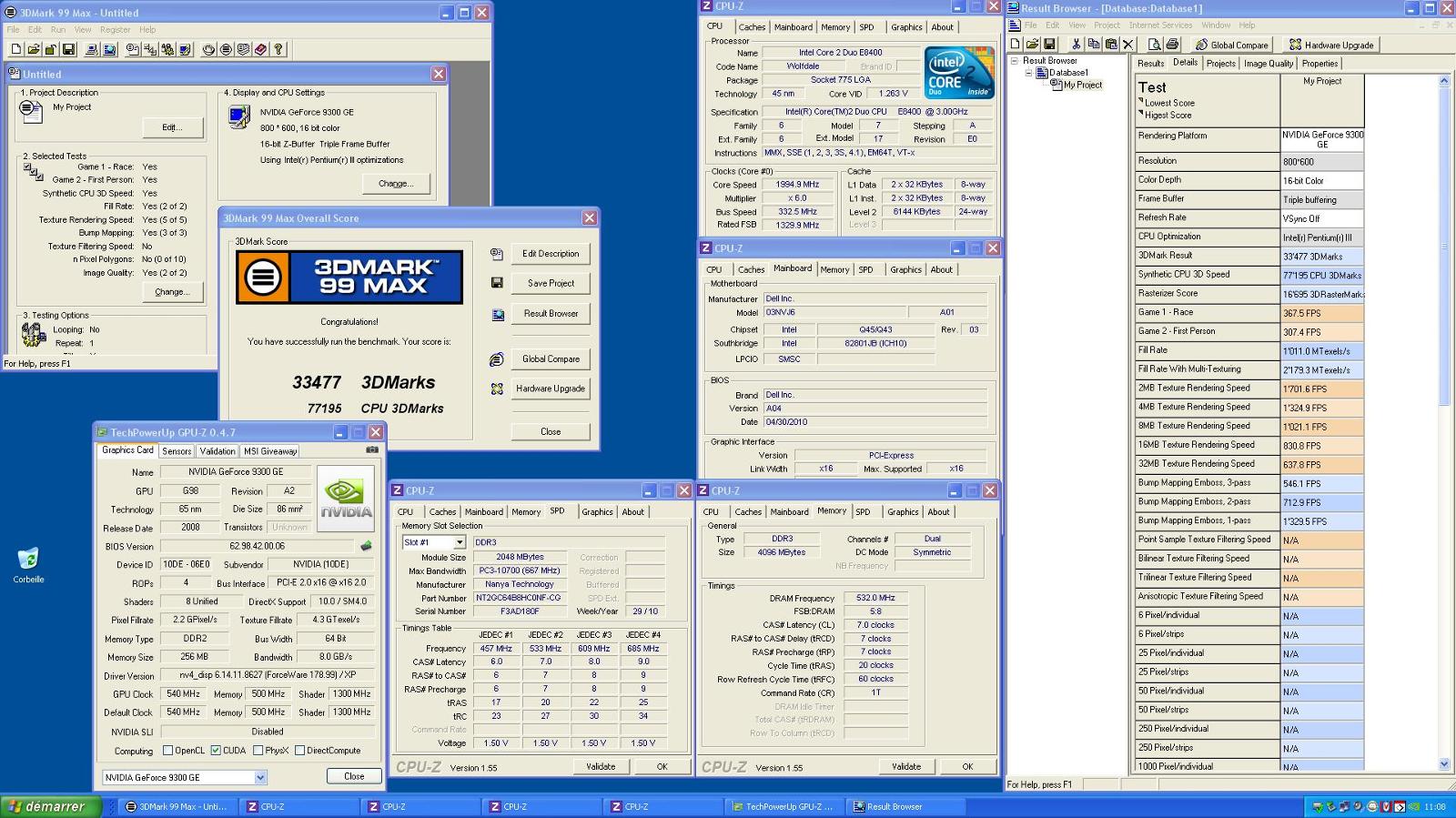Enable DirectCompute checkbox in GPU-Z
Image resolution: width=1456 pixels, height=818 pixels.
pyautogui.click(x=299, y=751)
